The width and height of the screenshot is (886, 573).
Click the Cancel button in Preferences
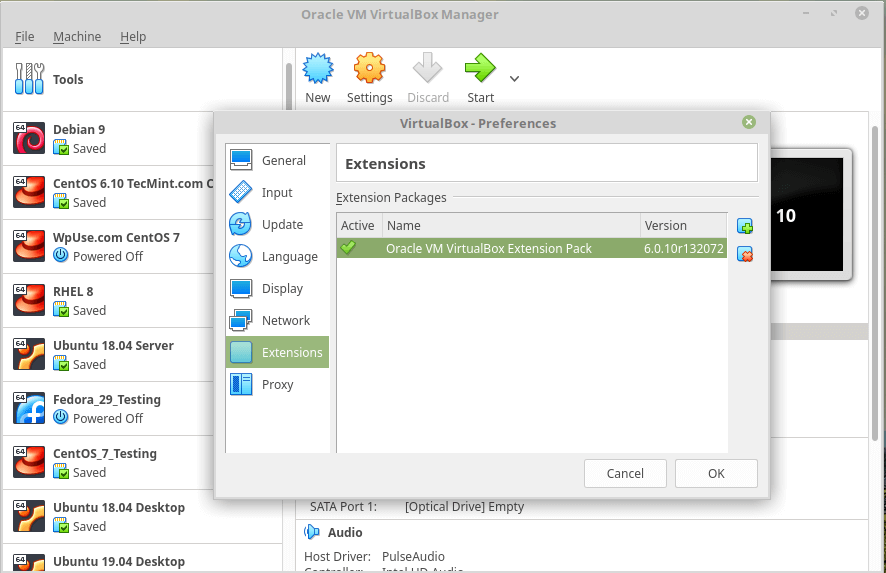pyautogui.click(x=625, y=473)
